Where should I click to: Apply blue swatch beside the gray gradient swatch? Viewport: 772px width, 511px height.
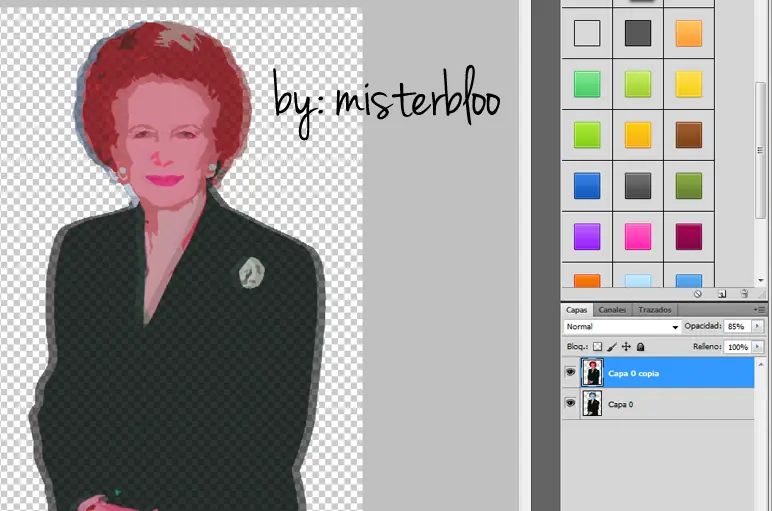point(587,186)
